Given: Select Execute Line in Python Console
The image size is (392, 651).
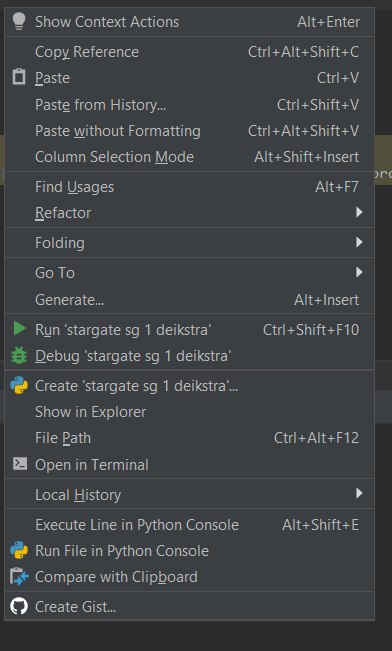Looking at the screenshot, I should 189,525.
